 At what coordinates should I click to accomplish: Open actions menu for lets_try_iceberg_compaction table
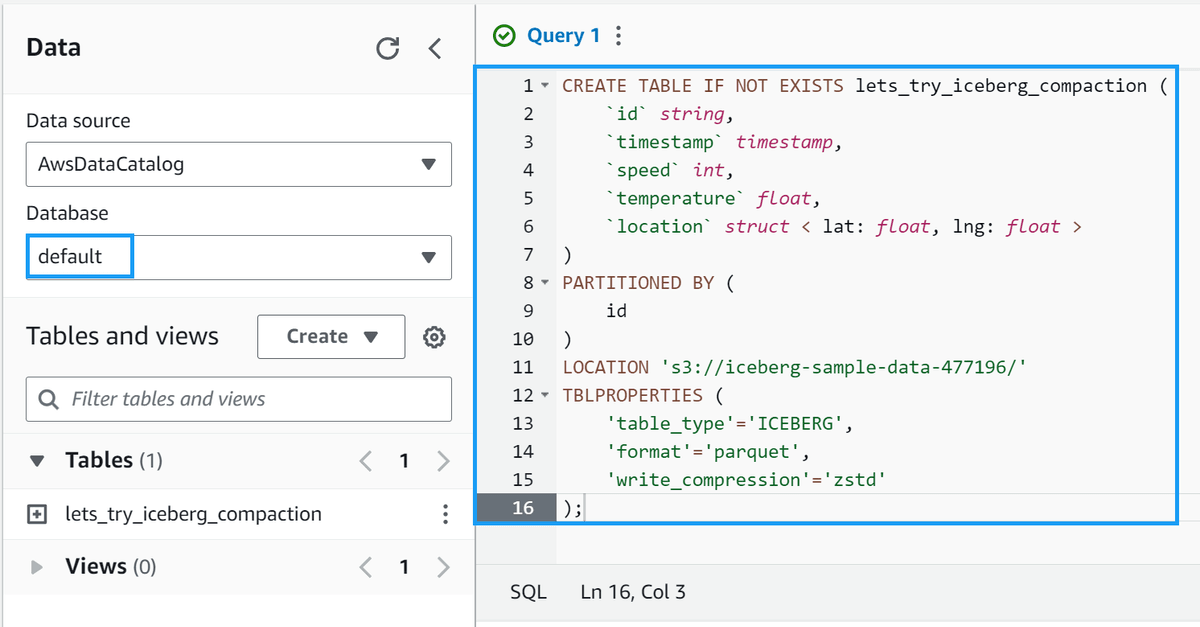pos(445,514)
